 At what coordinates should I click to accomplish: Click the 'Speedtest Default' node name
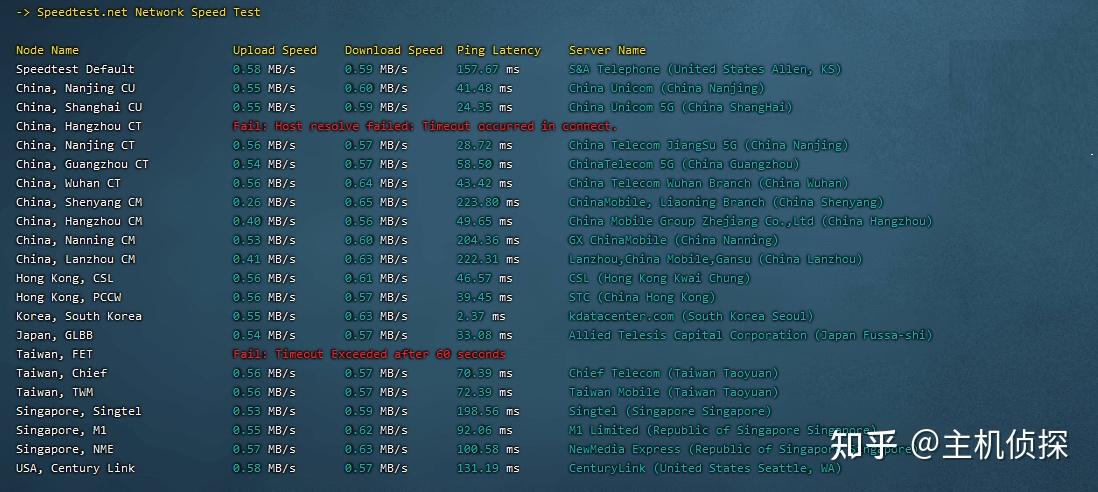click(75, 69)
